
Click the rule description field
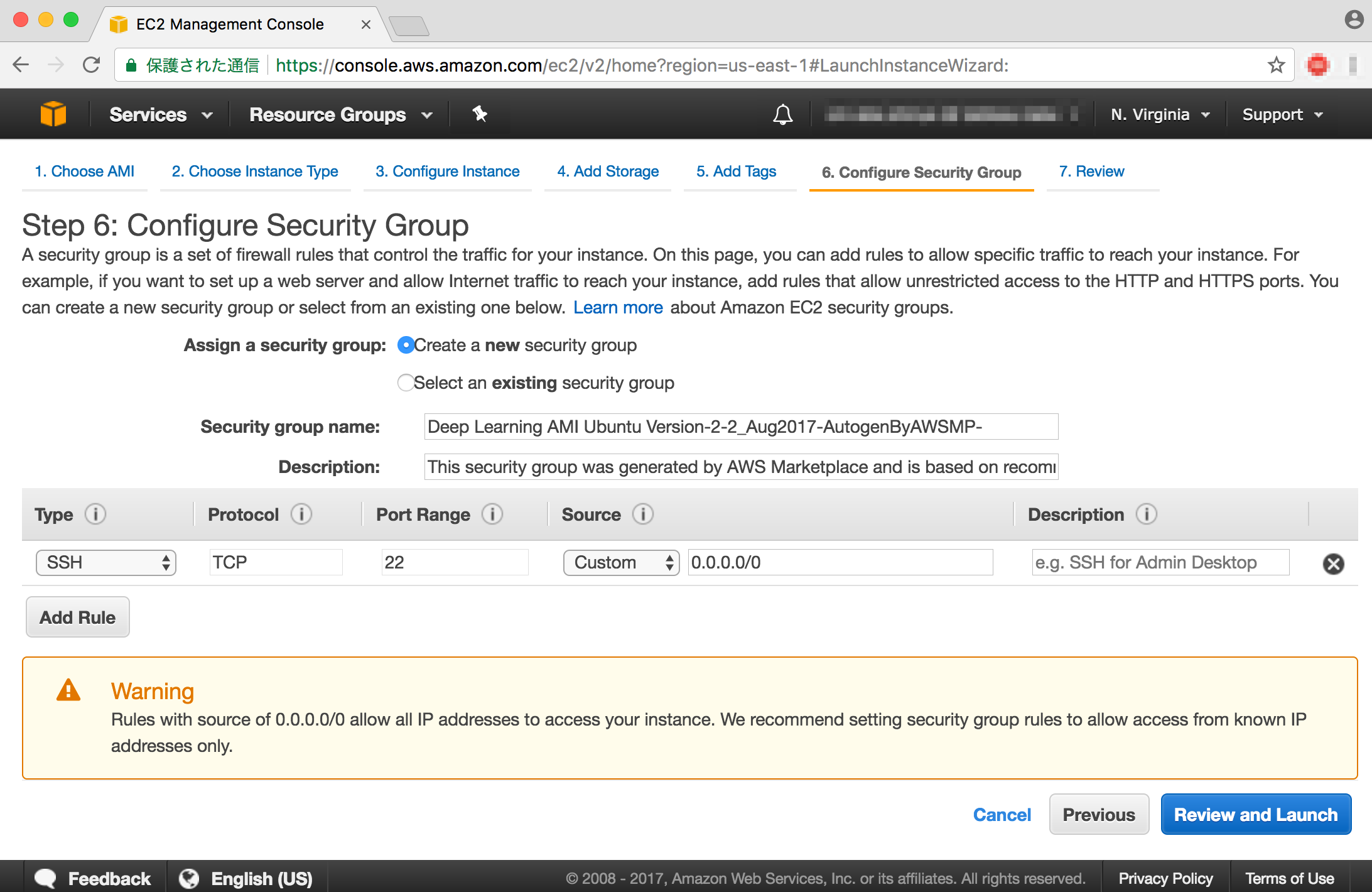[x=1160, y=562]
